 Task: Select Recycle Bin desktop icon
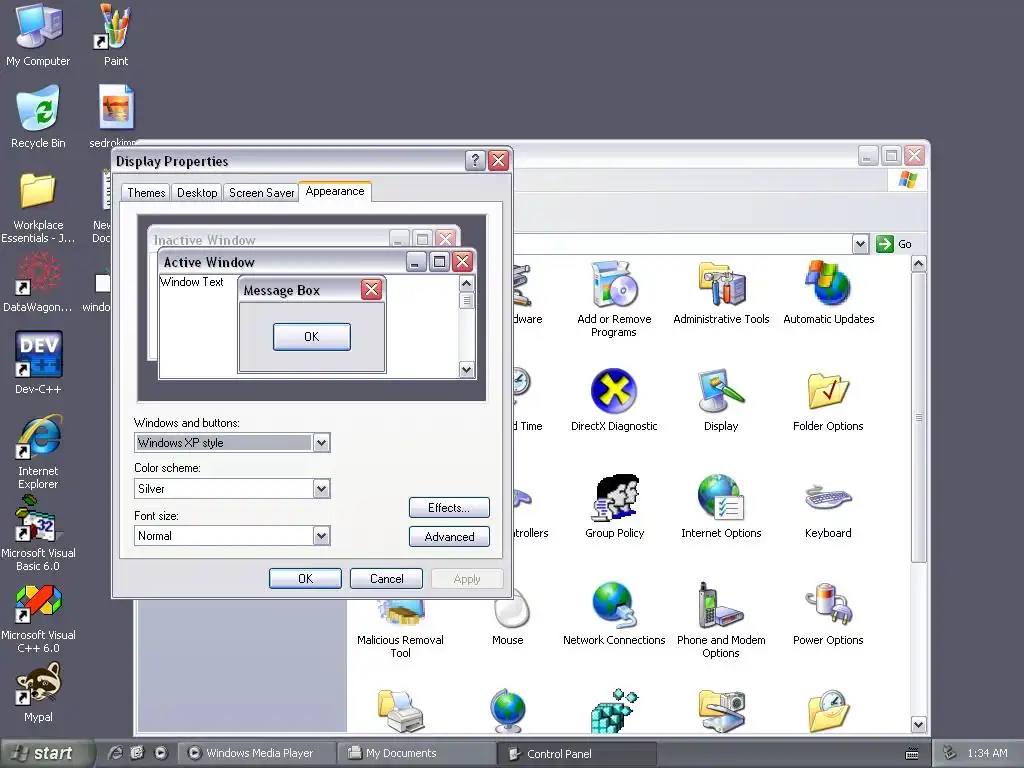click(x=38, y=117)
